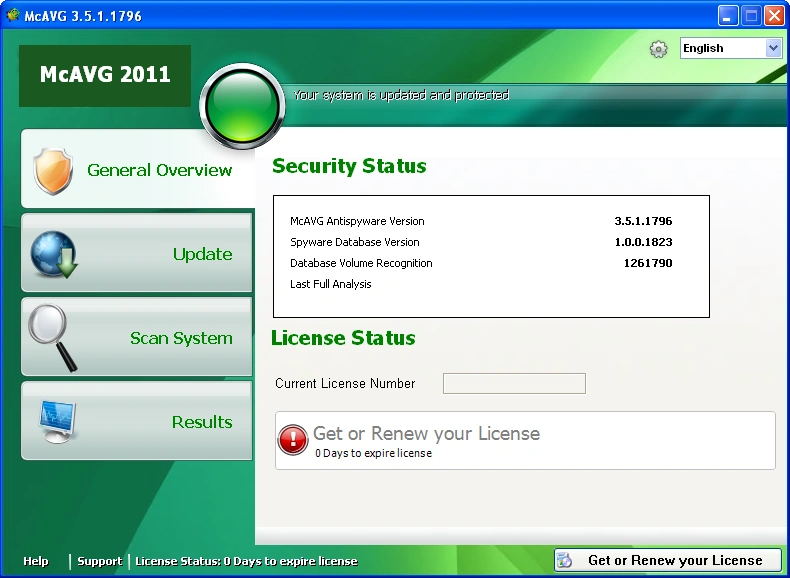
Task: Click Spyware Database Version label
Action: click(355, 242)
